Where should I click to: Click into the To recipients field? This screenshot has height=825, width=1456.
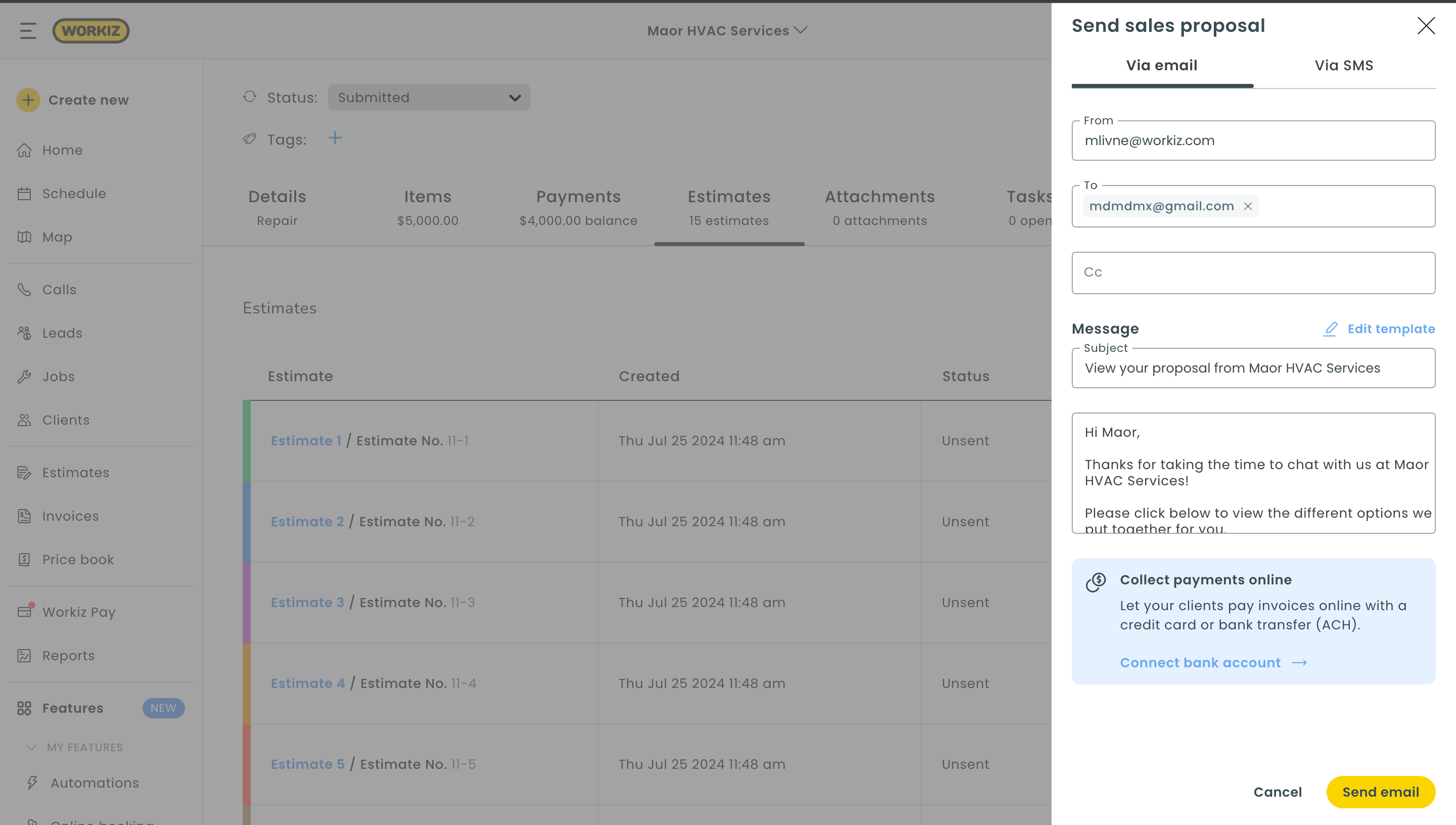pyautogui.click(x=1254, y=206)
